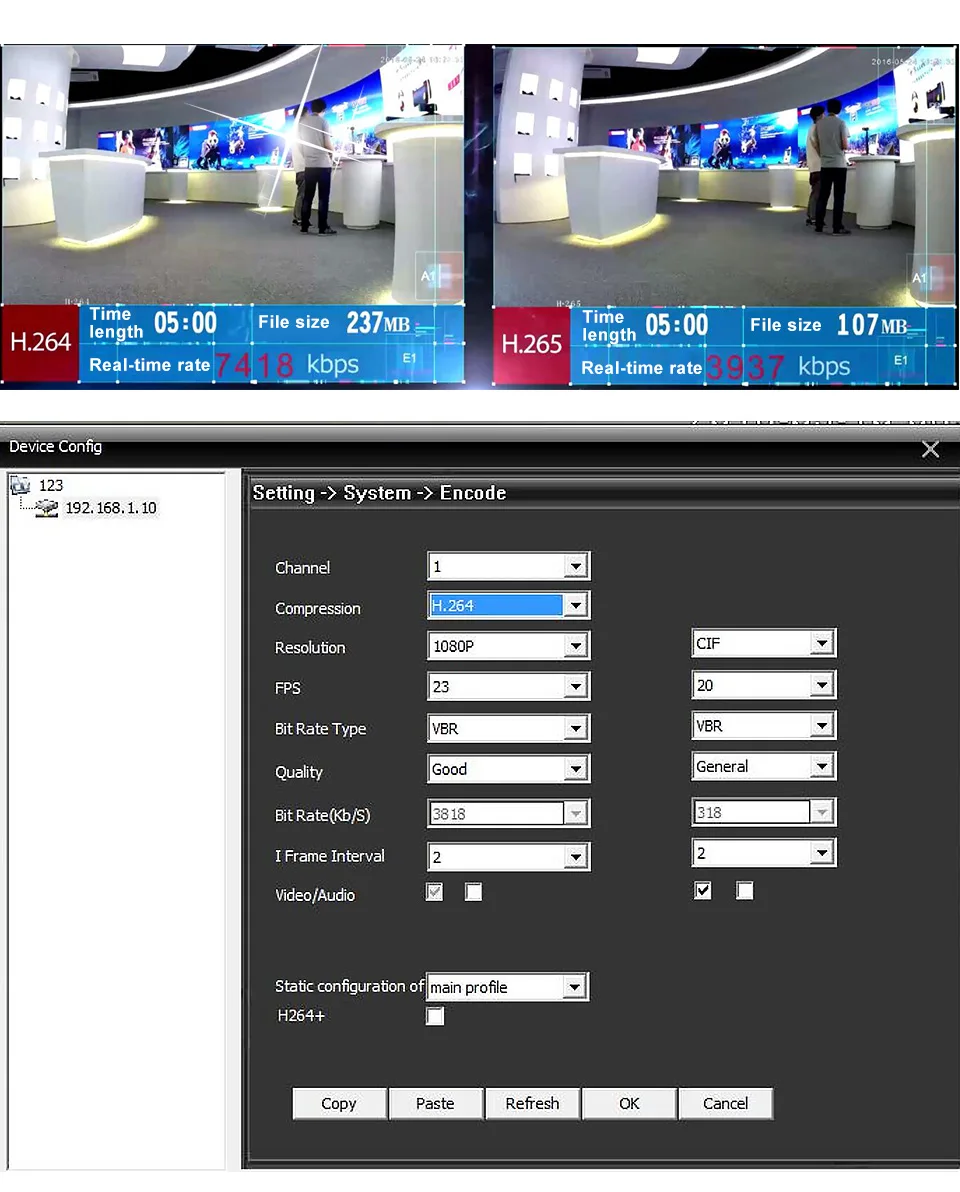Open the Compression dropdown showing H.264

pos(509,606)
